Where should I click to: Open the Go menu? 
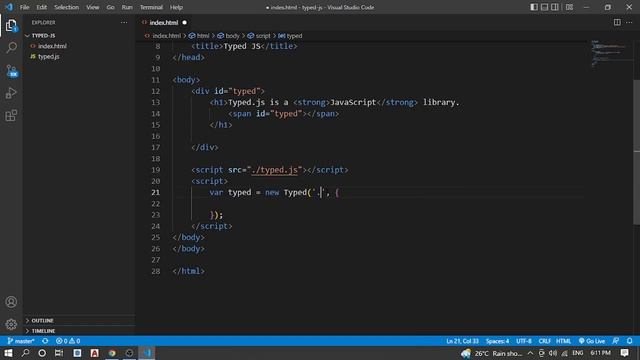click(111, 7)
